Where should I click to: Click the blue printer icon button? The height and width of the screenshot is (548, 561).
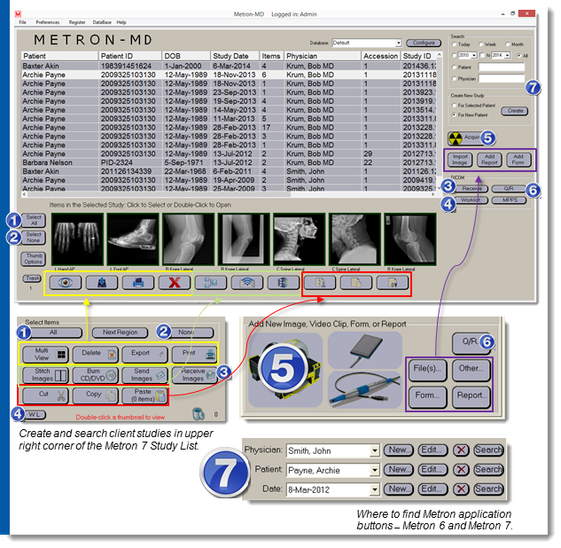pyautogui.click(x=138, y=283)
